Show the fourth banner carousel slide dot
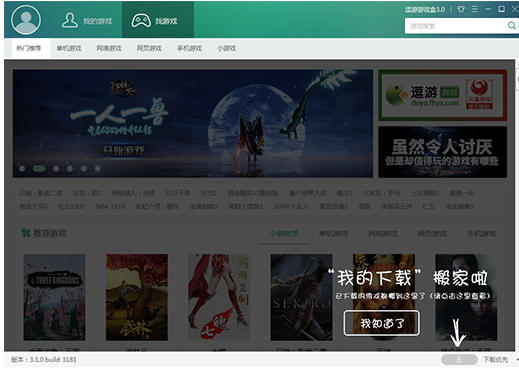519x369 pixels. 70,169
